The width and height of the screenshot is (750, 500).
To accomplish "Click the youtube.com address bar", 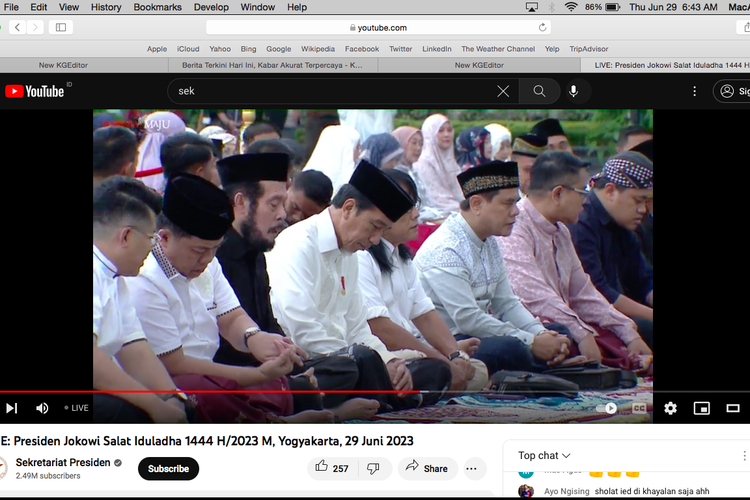I will pos(378,27).
